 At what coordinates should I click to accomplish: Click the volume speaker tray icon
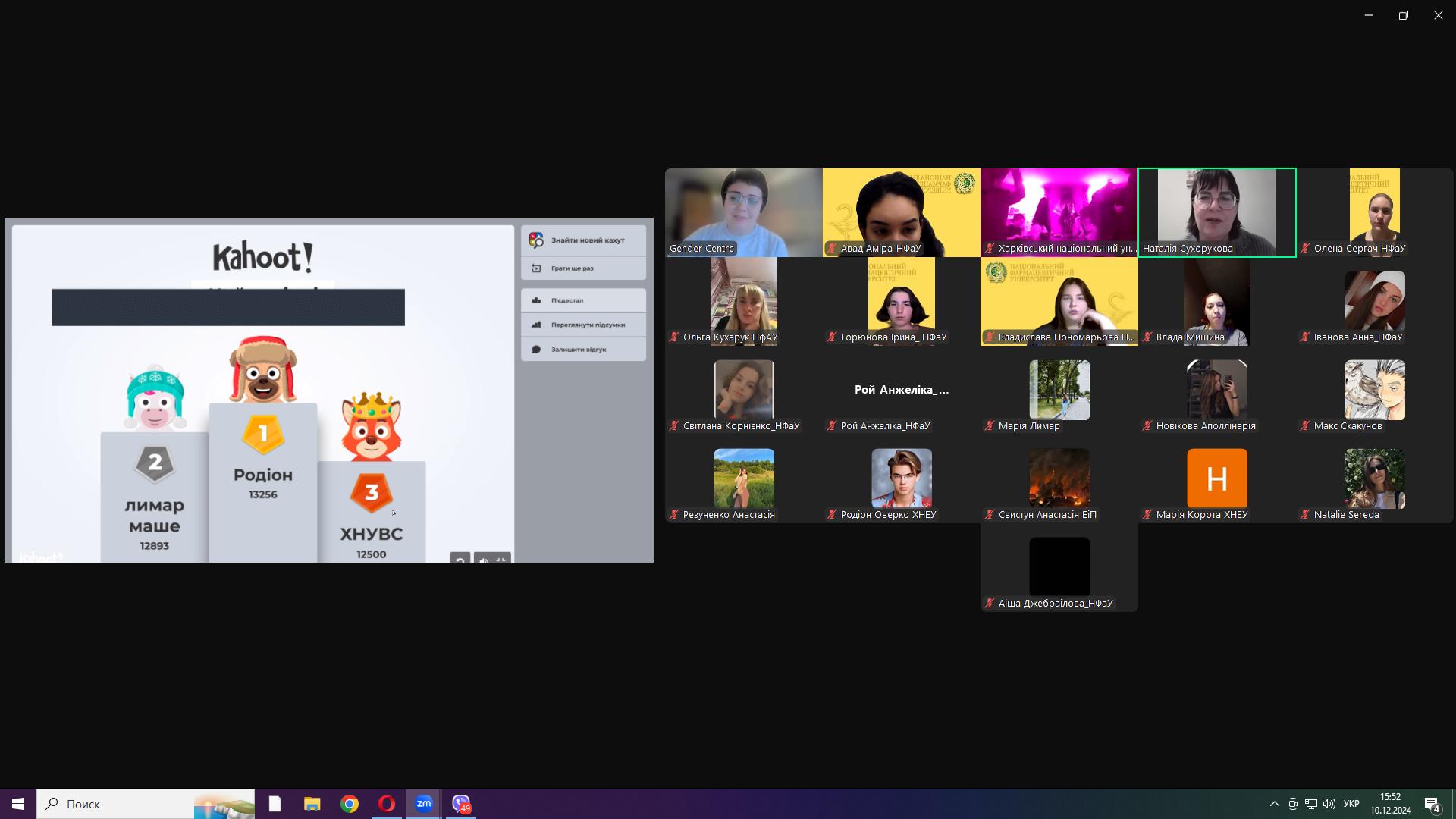tap(1329, 804)
